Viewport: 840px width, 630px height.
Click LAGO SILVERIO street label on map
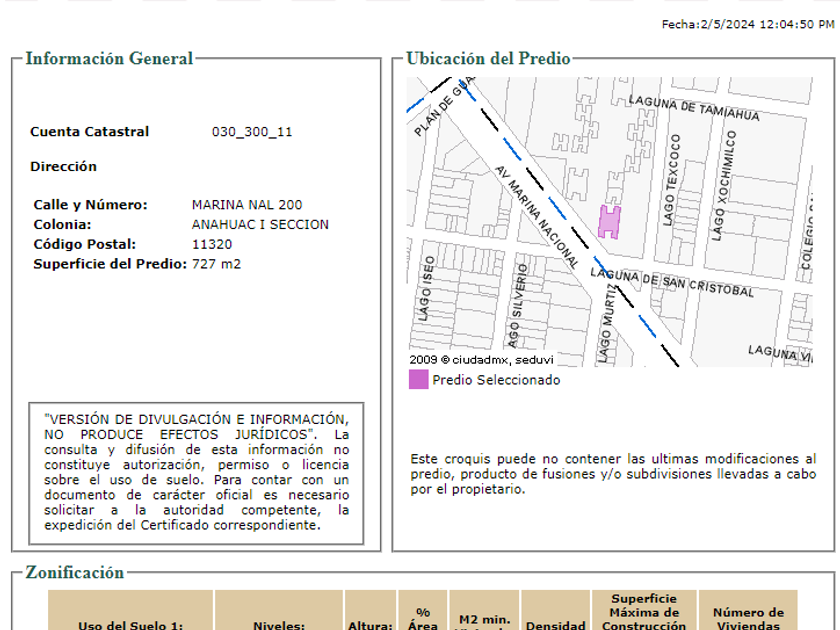click(518, 305)
